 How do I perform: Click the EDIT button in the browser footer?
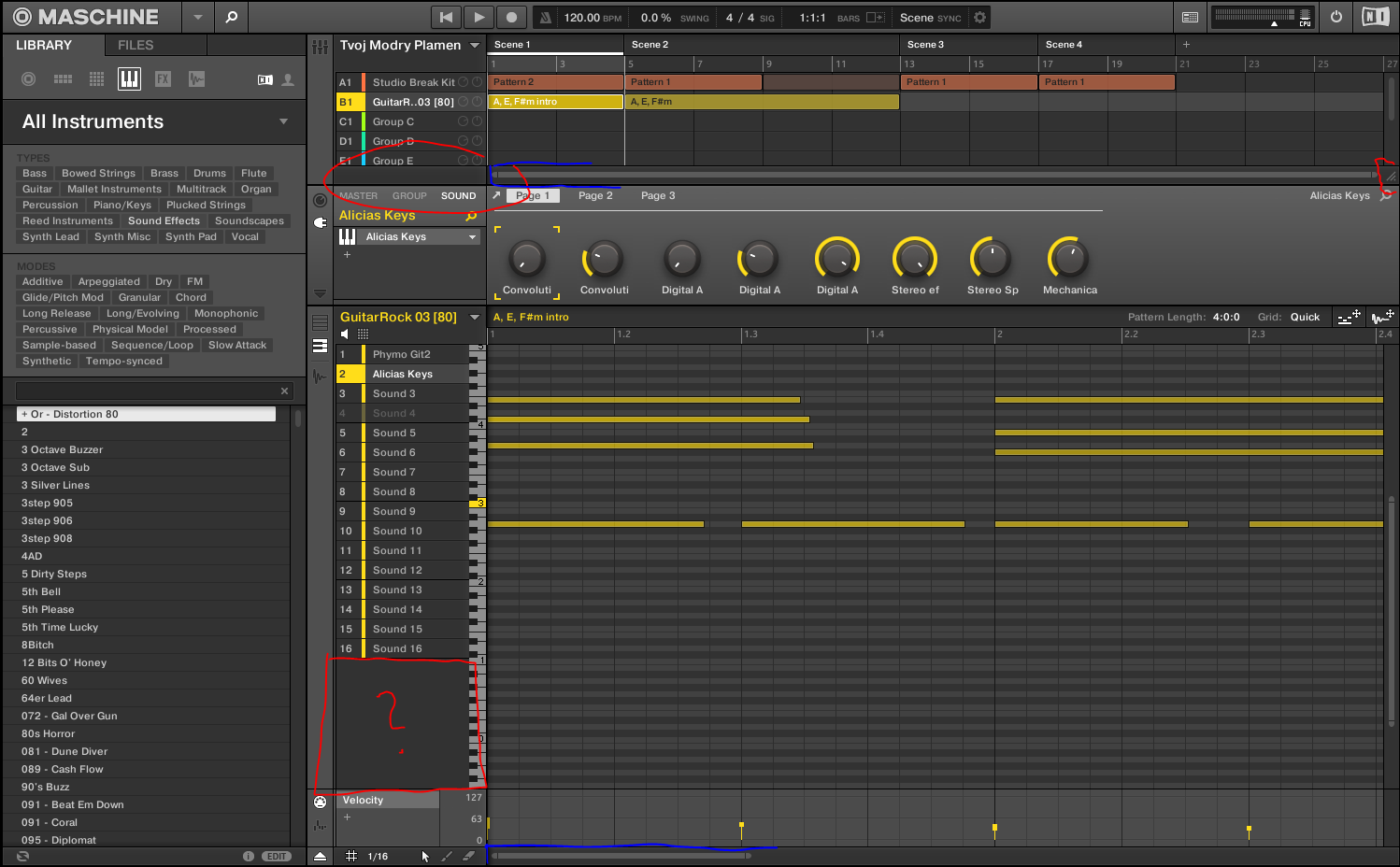point(277,856)
